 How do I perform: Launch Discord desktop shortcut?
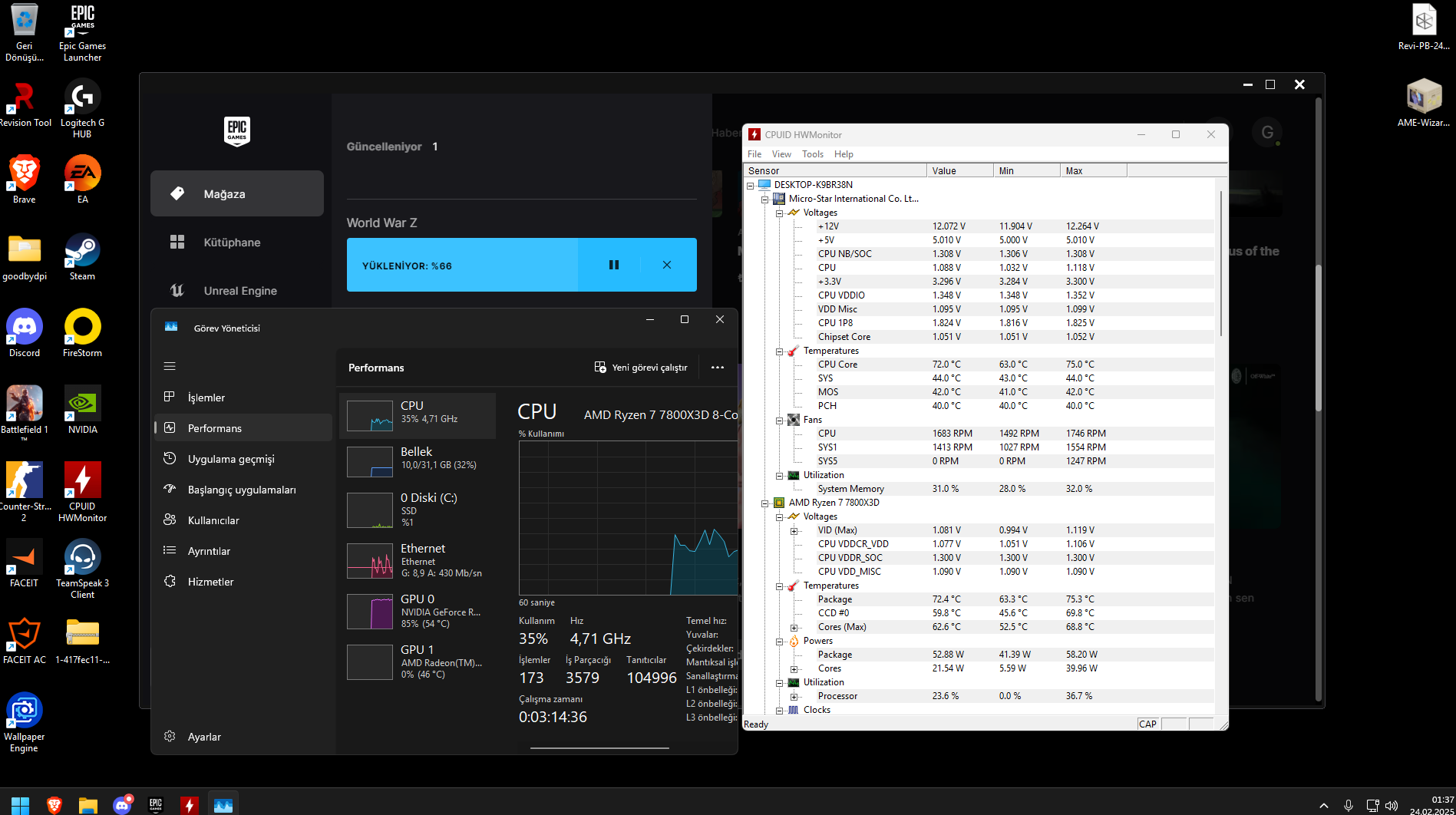[x=24, y=333]
